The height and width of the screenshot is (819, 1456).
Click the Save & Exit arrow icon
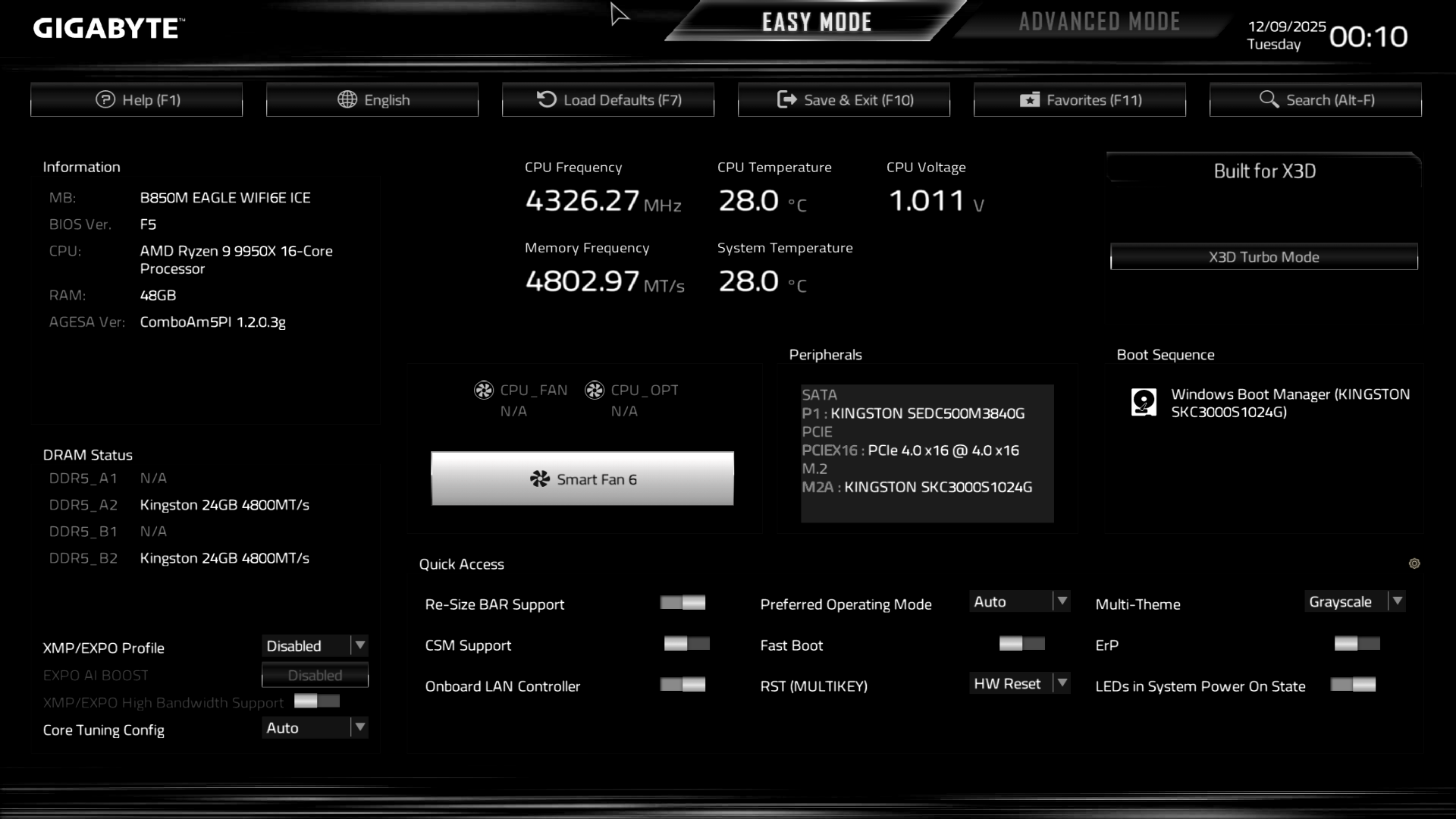786,99
